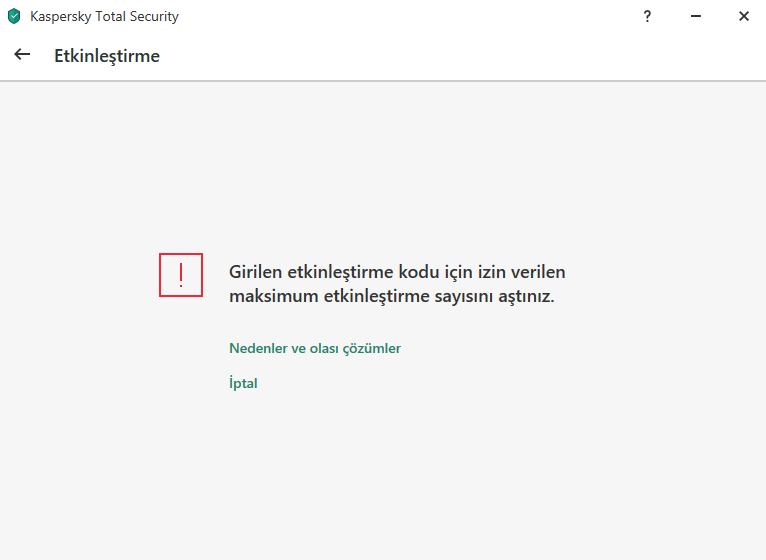Click the "maksimum etkinleştirme sayısını aştınız" line
The height and width of the screenshot is (560, 766).
point(392,296)
